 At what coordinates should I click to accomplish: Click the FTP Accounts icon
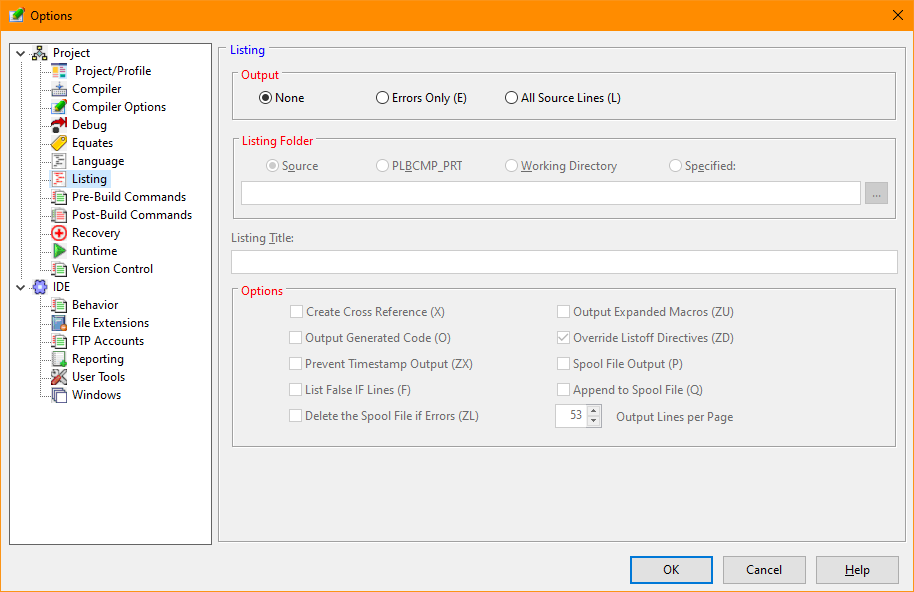(x=59, y=341)
